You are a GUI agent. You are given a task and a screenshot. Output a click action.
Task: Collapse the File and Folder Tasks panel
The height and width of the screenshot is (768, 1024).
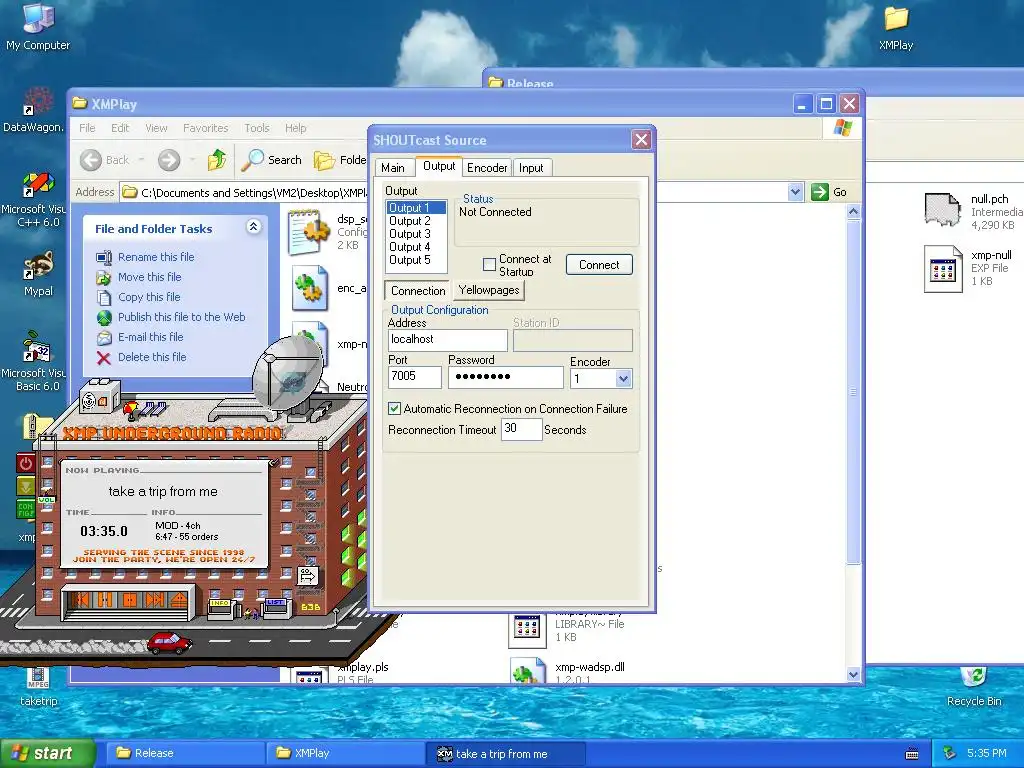pyautogui.click(x=253, y=227)
